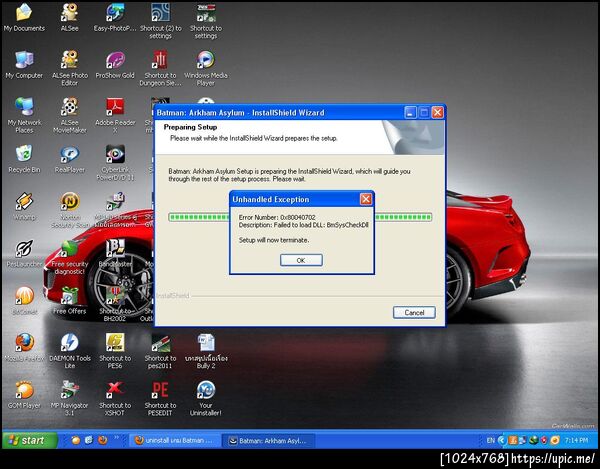Image resolution: width=600 pixels, height=469 pixels.
Task: Close the Unhandled Exception dialog
Action: coord(366,199)
